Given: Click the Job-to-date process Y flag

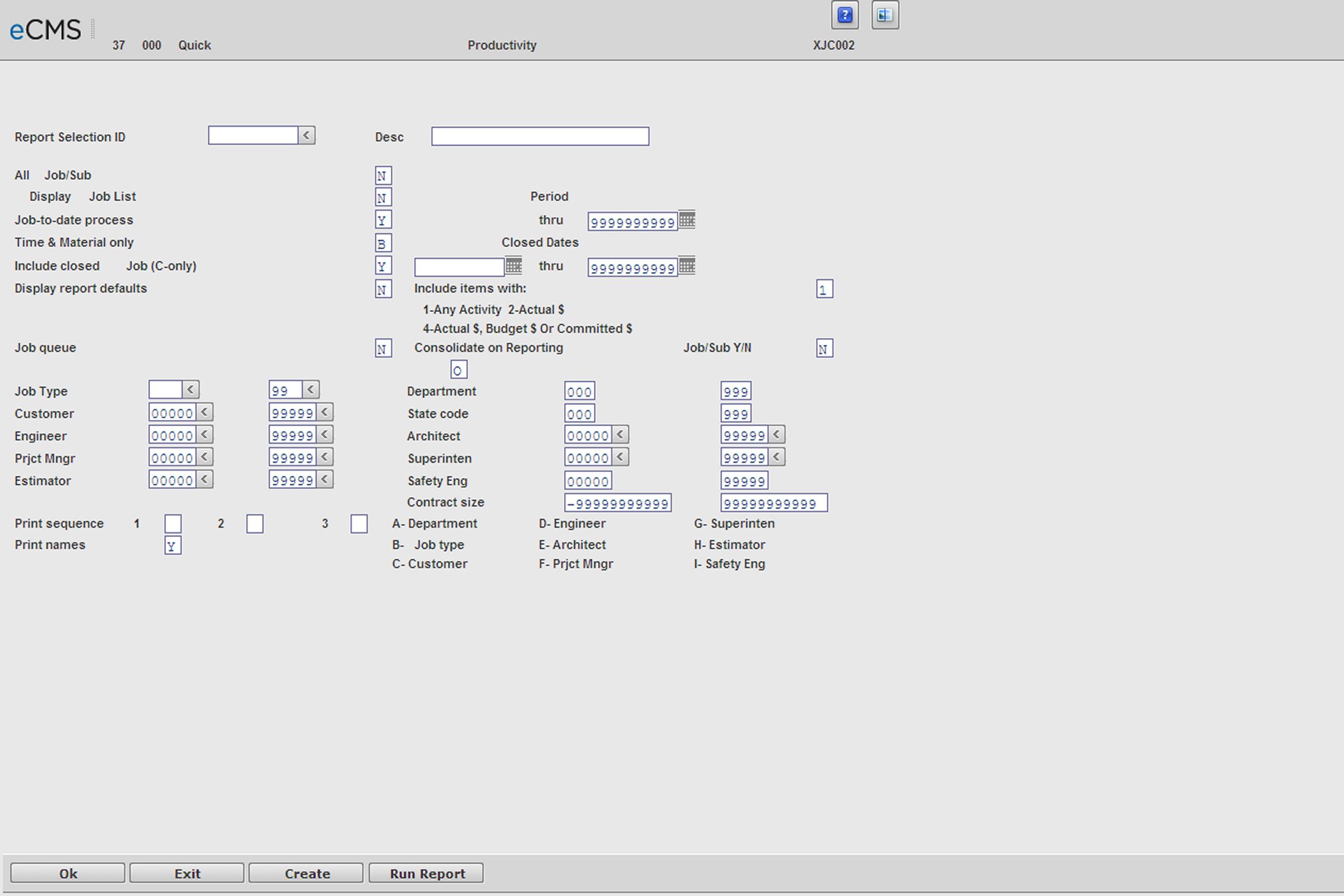Looking at the screenshot, I should [x=383, y=220].
